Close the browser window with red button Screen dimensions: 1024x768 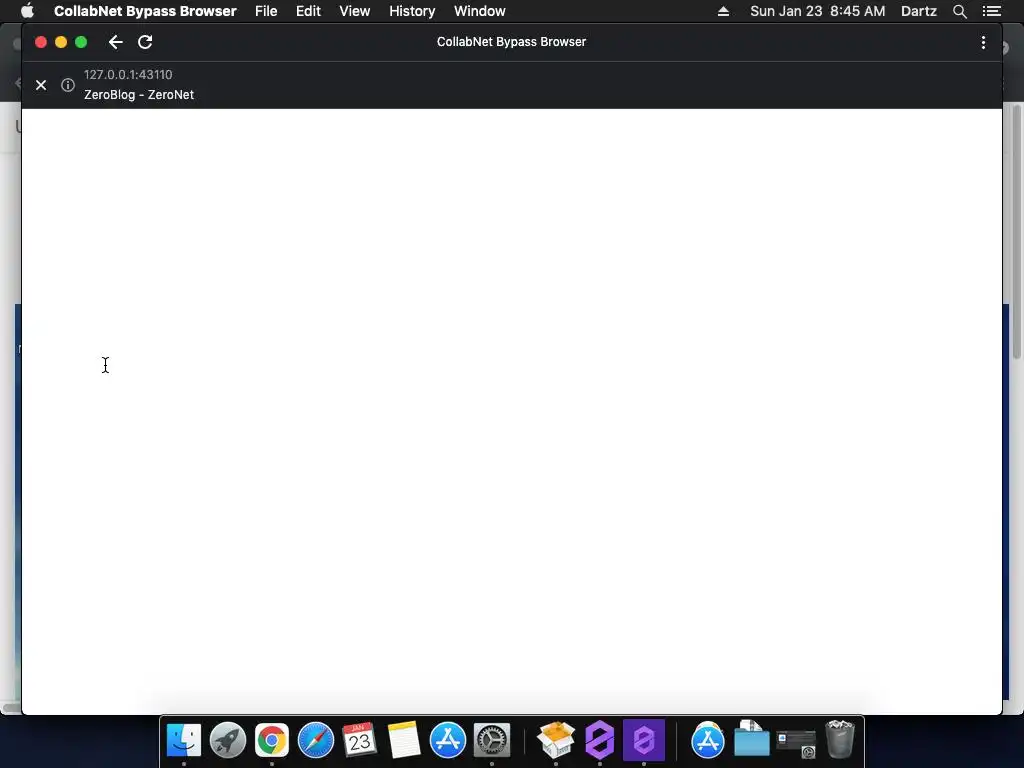pos(40,42)
